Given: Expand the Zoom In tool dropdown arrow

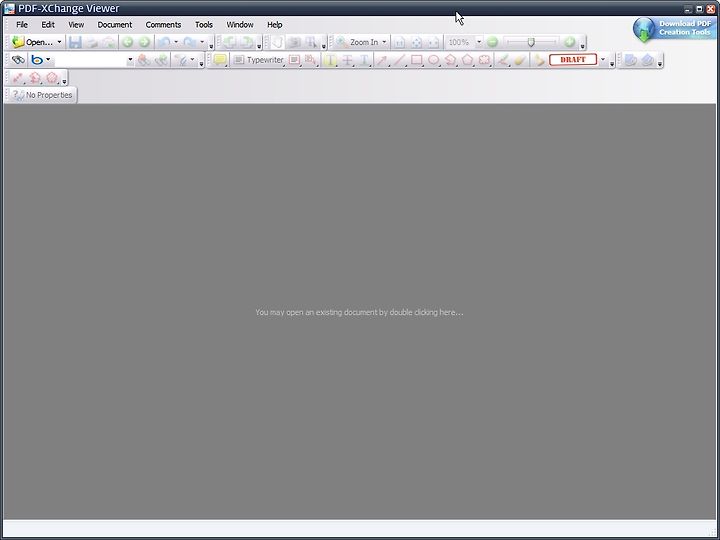Looking at the screenshot, I should (384, 42).
